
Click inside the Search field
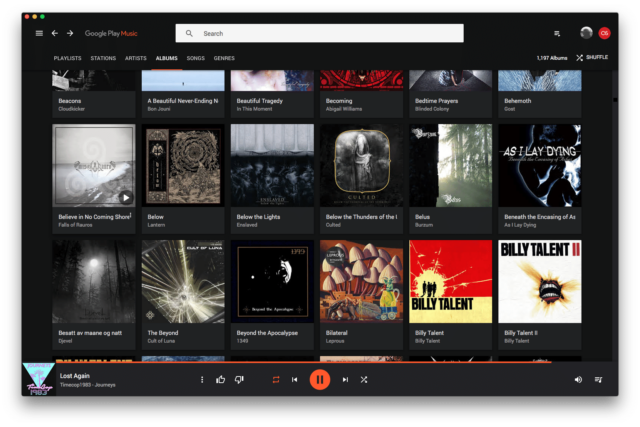tap(320, 33)
